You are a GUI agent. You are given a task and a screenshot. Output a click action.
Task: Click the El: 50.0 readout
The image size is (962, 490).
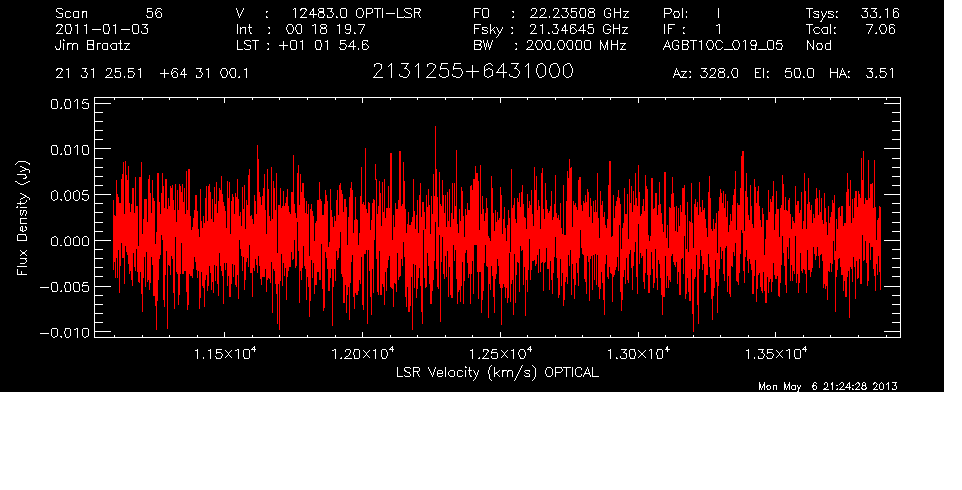pos(784,74)
